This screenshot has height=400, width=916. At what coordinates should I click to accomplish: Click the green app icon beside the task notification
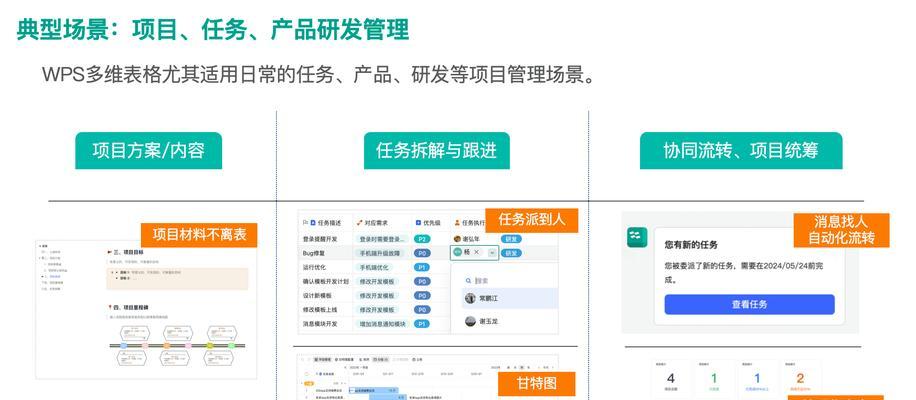pos(637,237)
